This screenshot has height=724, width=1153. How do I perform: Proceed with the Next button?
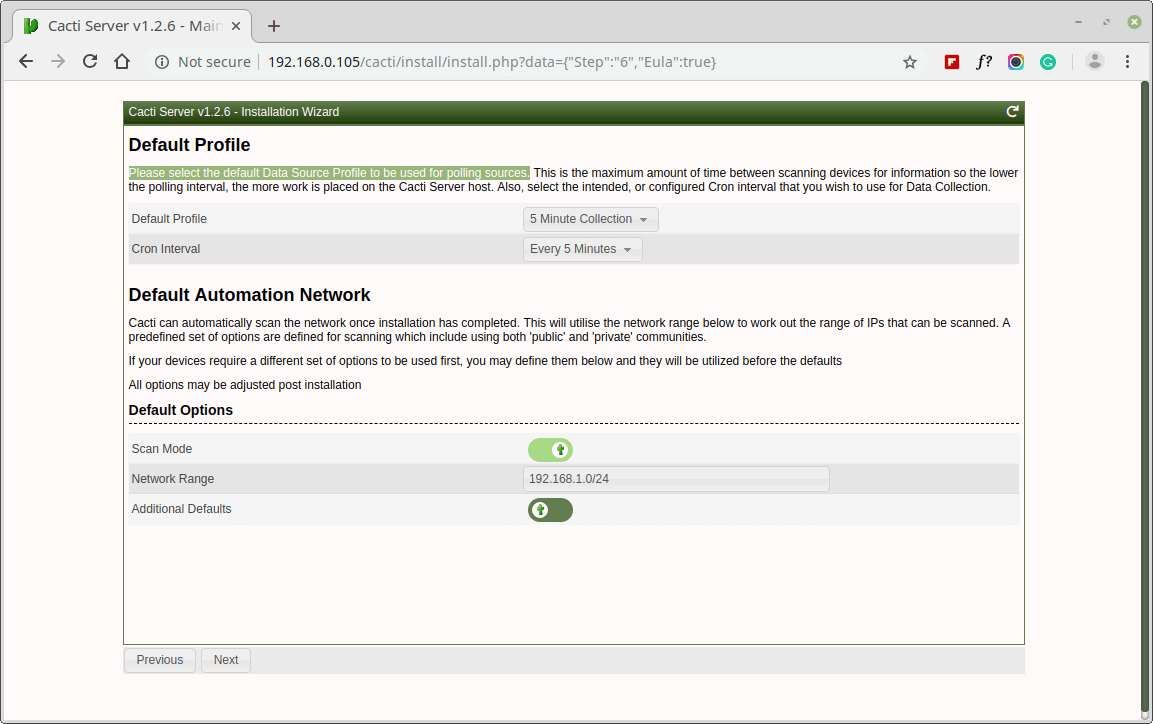click(226, 660)
